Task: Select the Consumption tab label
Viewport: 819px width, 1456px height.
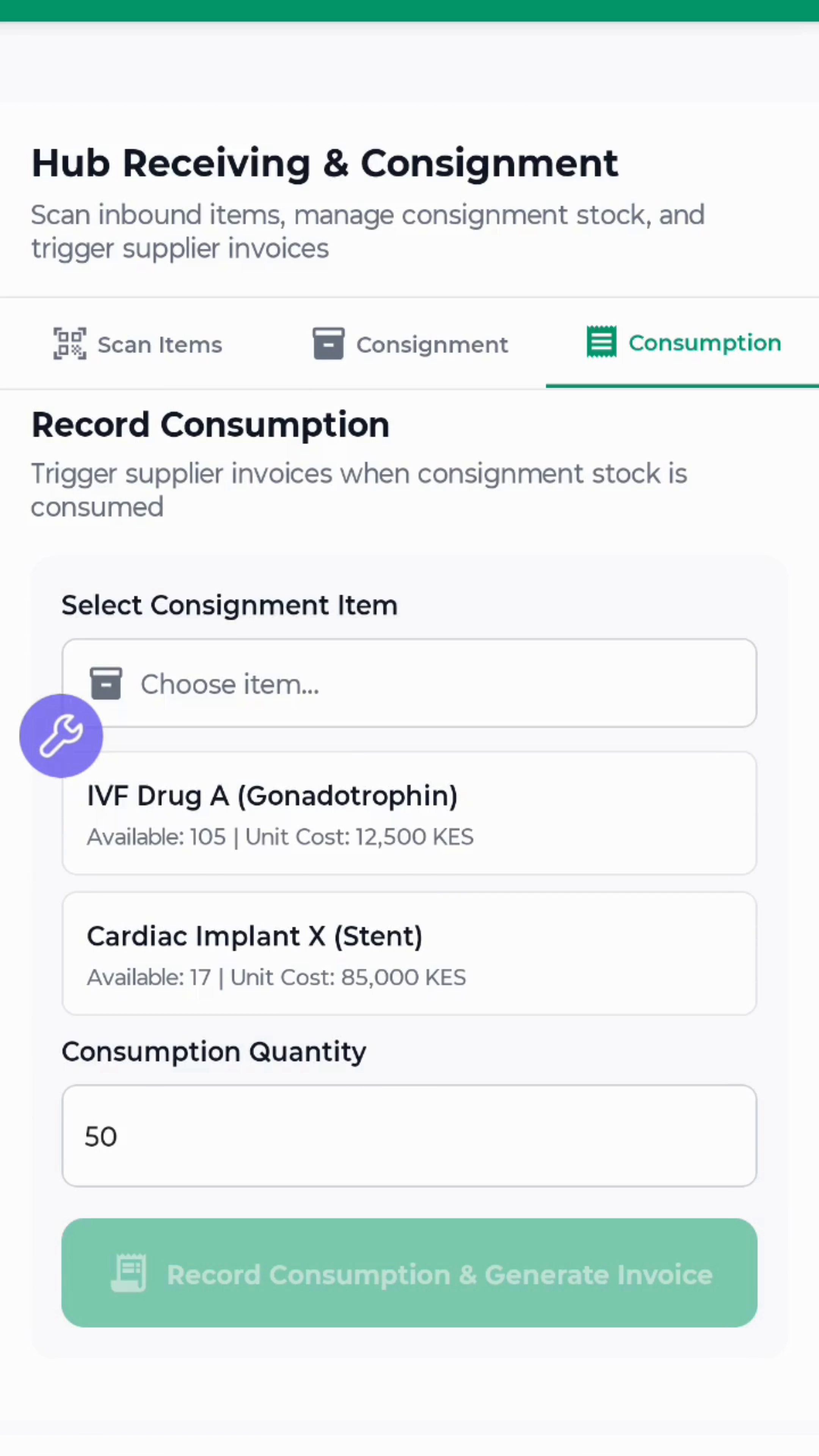Action: (704, 342)
